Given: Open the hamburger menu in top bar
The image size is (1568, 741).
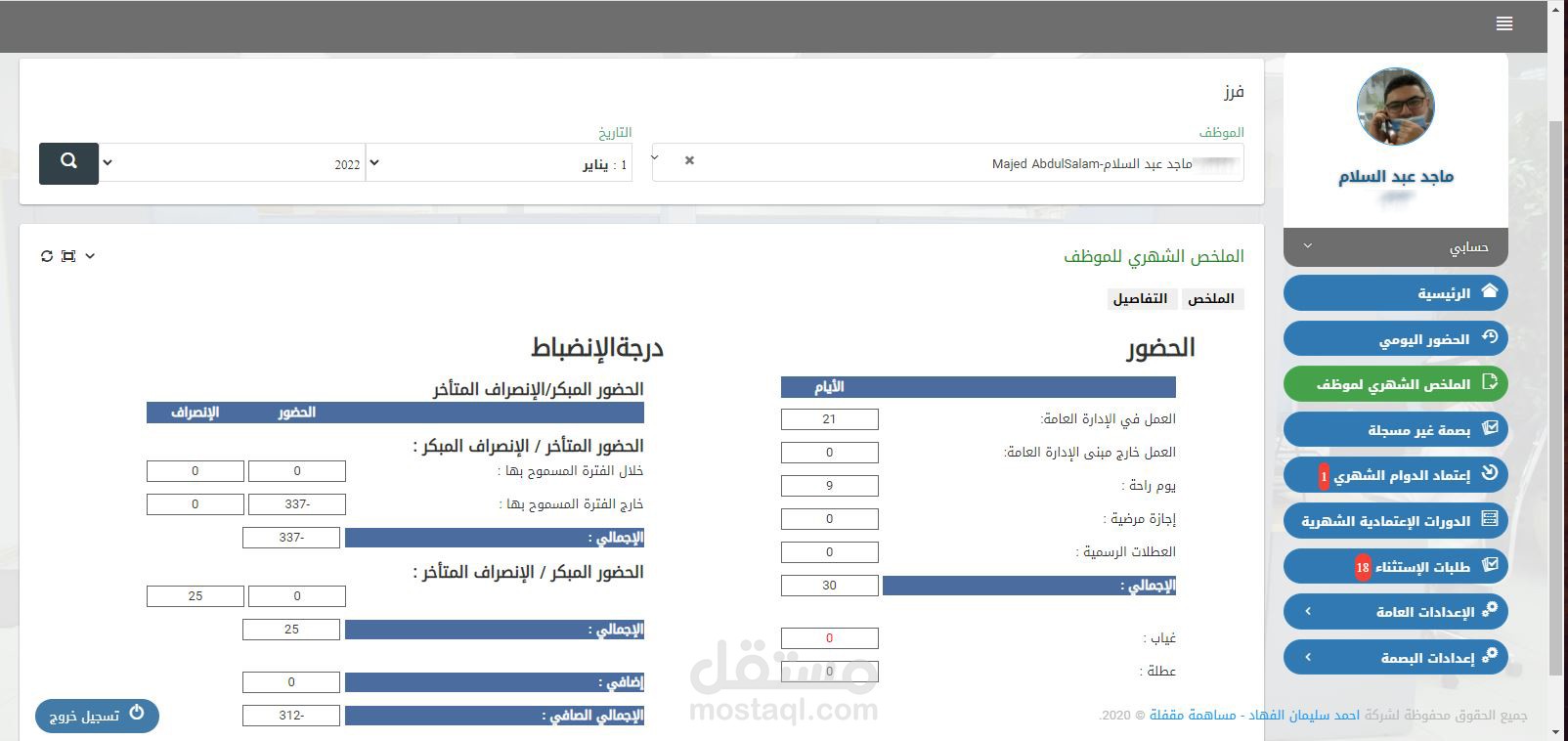Looking at the screenshot, I should tap(1503, 23).
